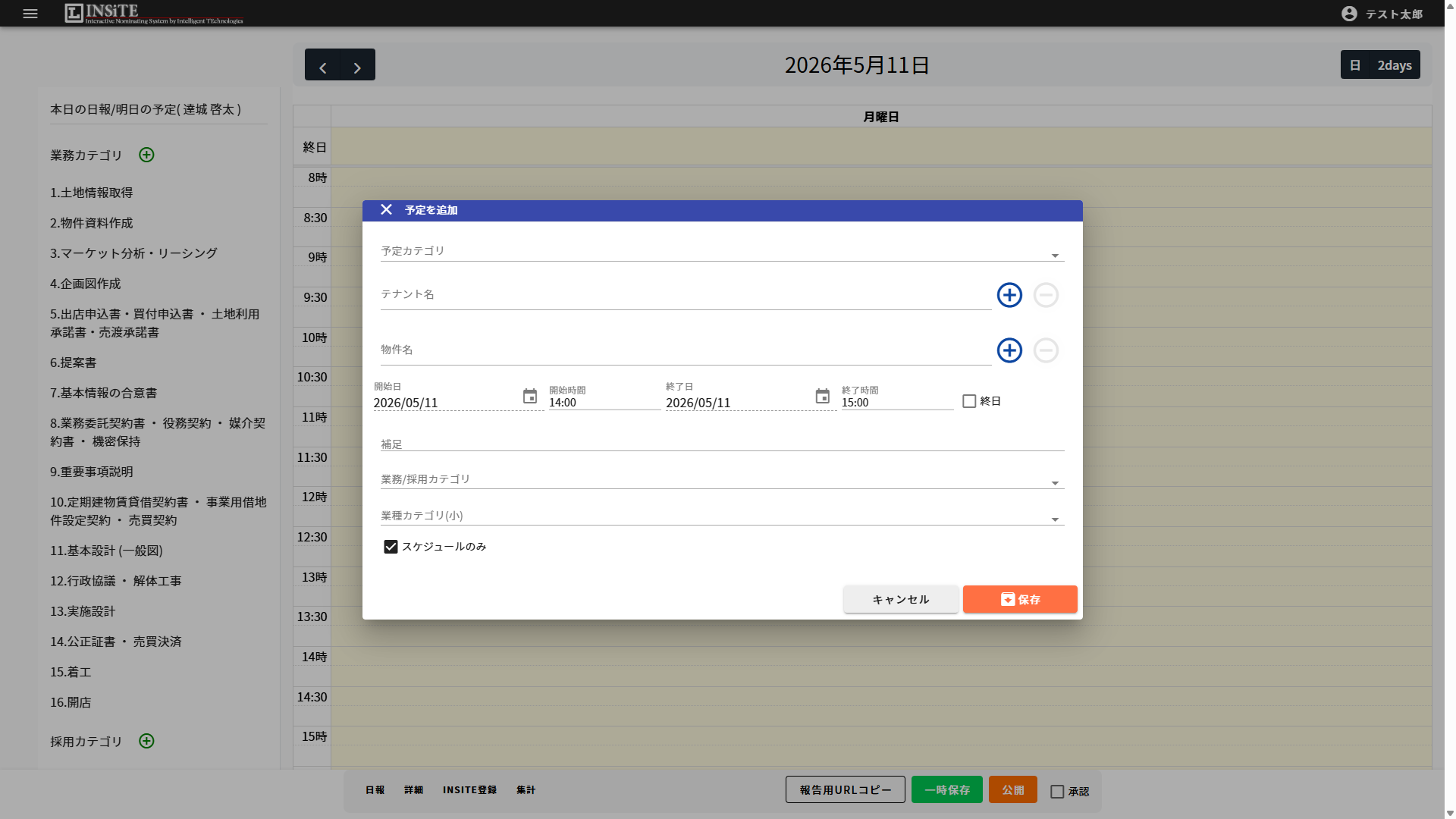Add another 物件名 field with plus icon
This screenshot has height=819, width=1456.
click(1009, 350)
